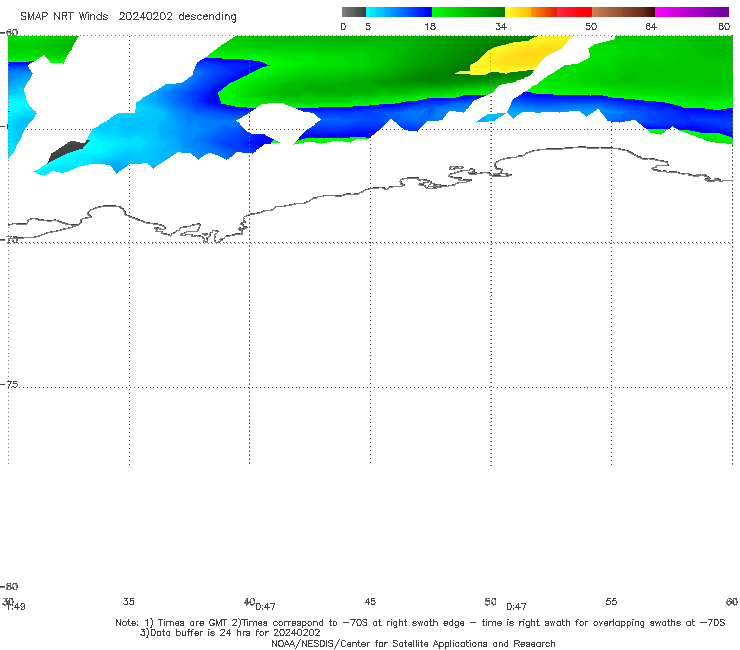The image size is (740, 650).
Task: Click the word "descending" in the title
Action: pos(208,17)
